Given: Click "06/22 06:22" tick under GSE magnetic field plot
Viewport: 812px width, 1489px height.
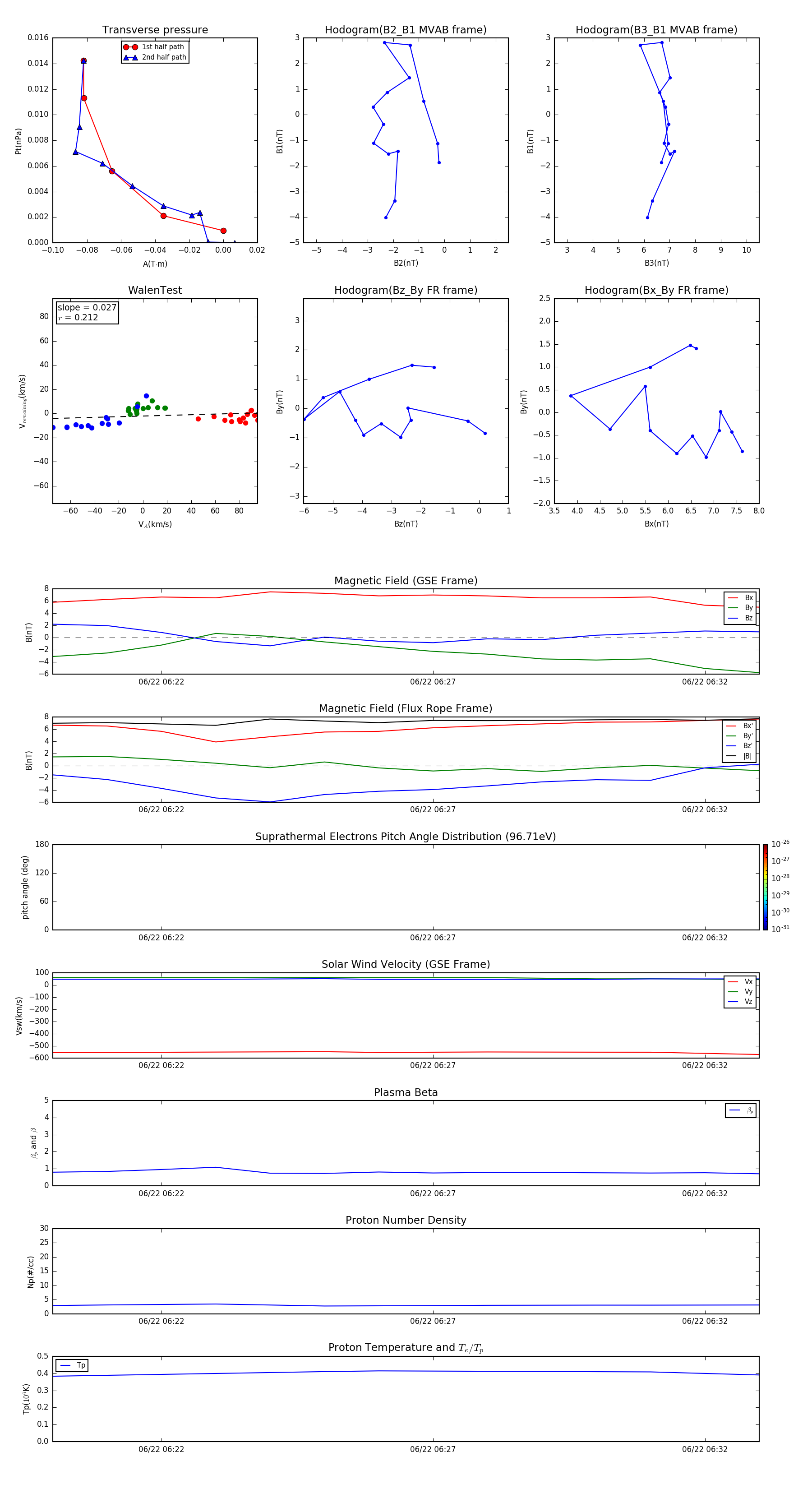Looking at the screenshot, I should pos(161,681).
